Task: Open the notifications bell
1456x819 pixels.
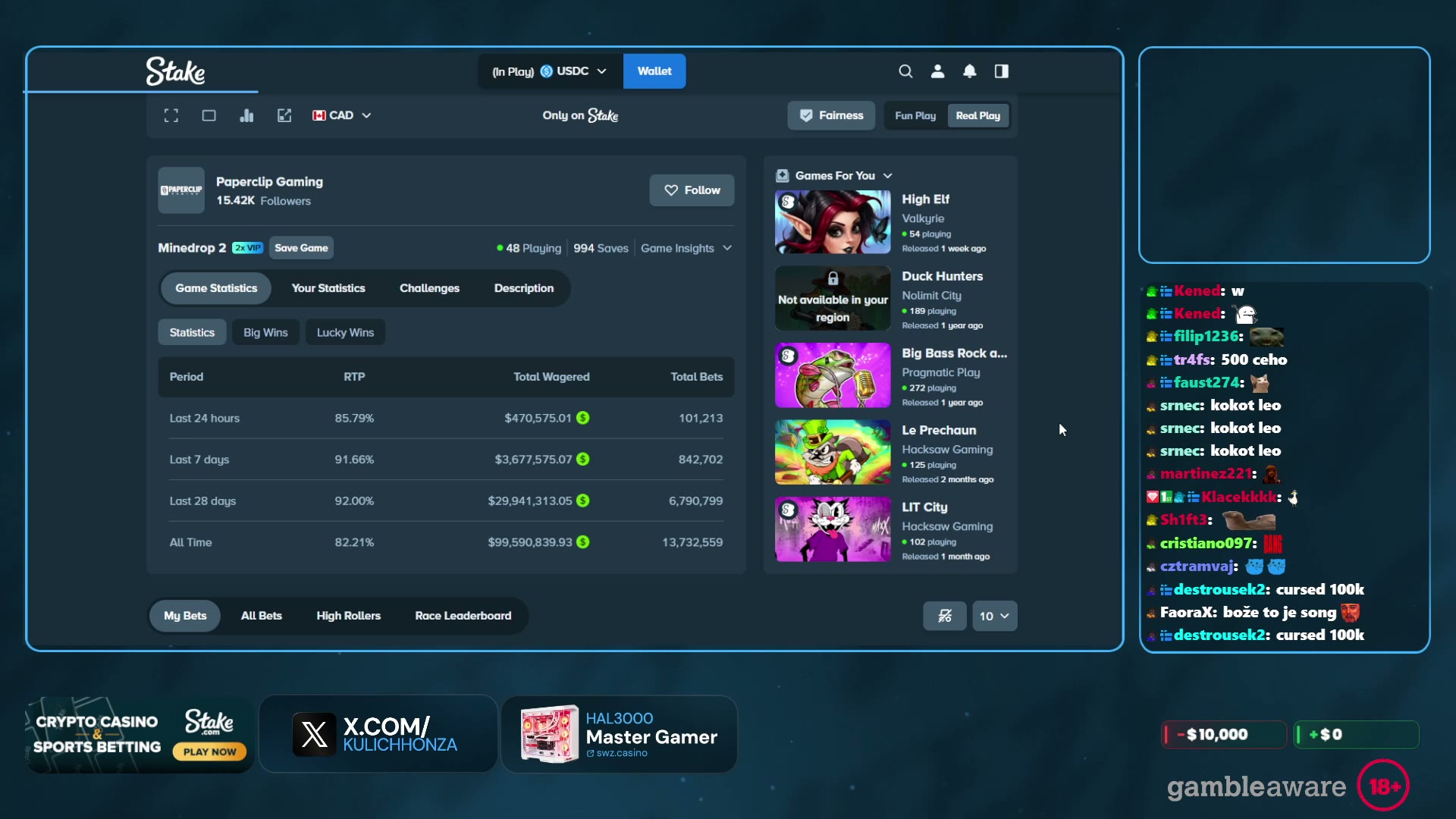Action: click(970, 71)
